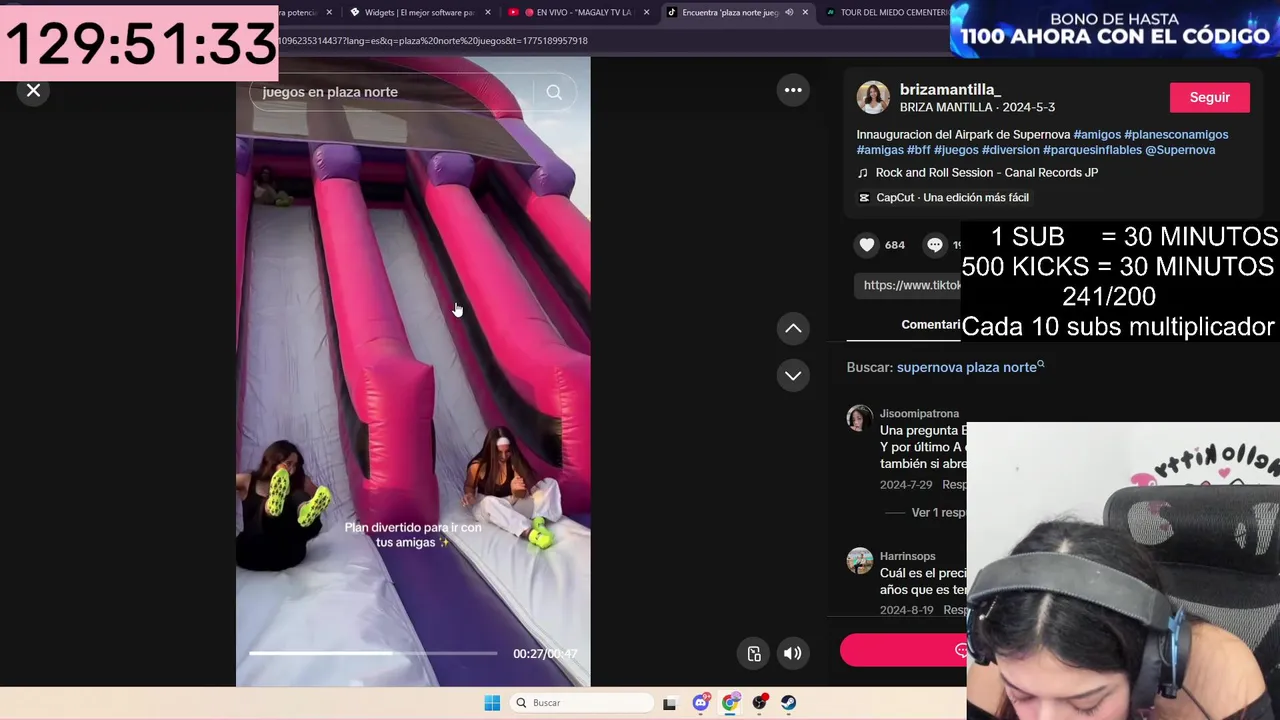Select the Comentarios tab

[930, 325]
